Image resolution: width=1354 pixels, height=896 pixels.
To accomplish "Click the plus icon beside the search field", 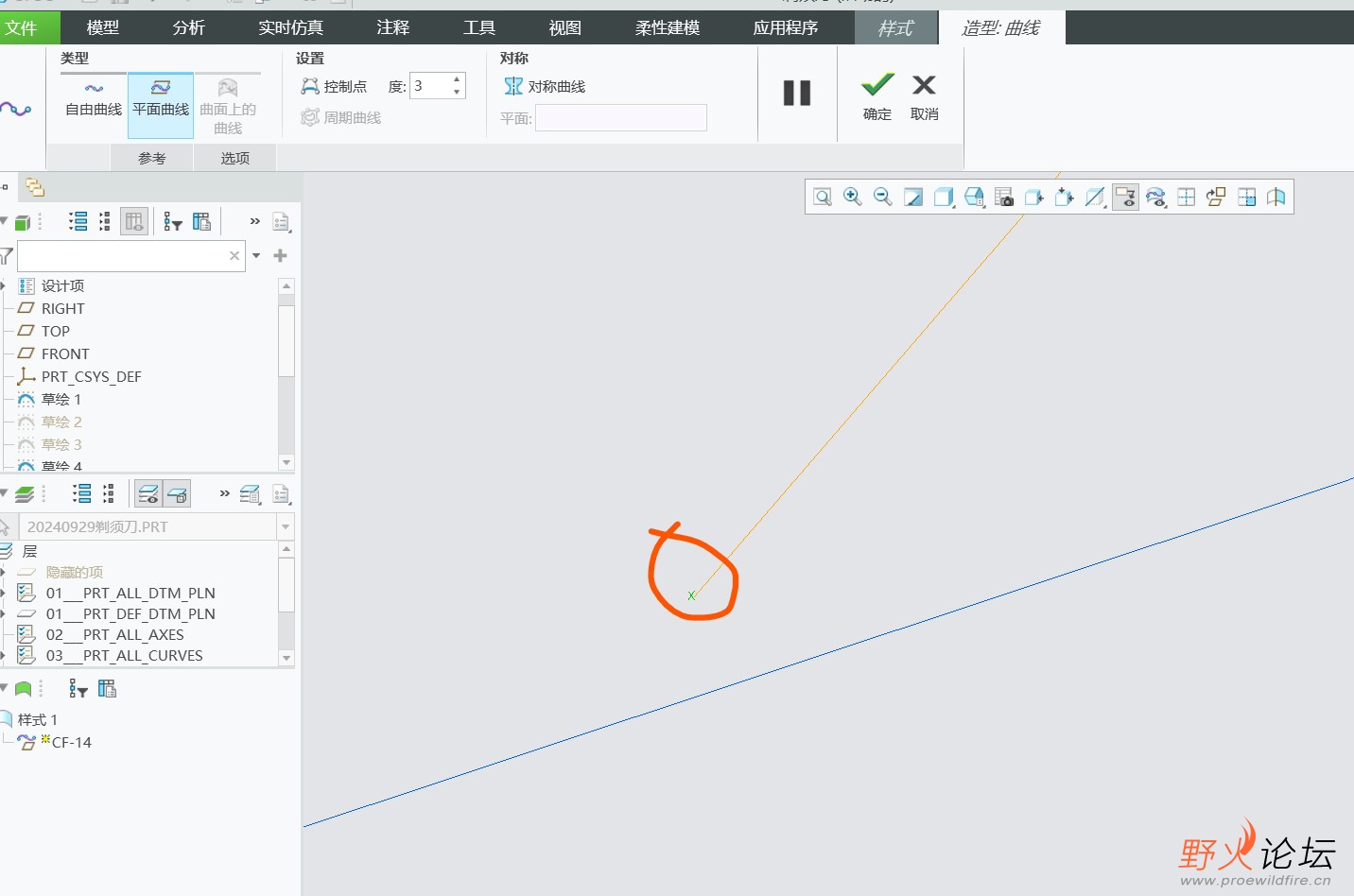I will (280, 255).
